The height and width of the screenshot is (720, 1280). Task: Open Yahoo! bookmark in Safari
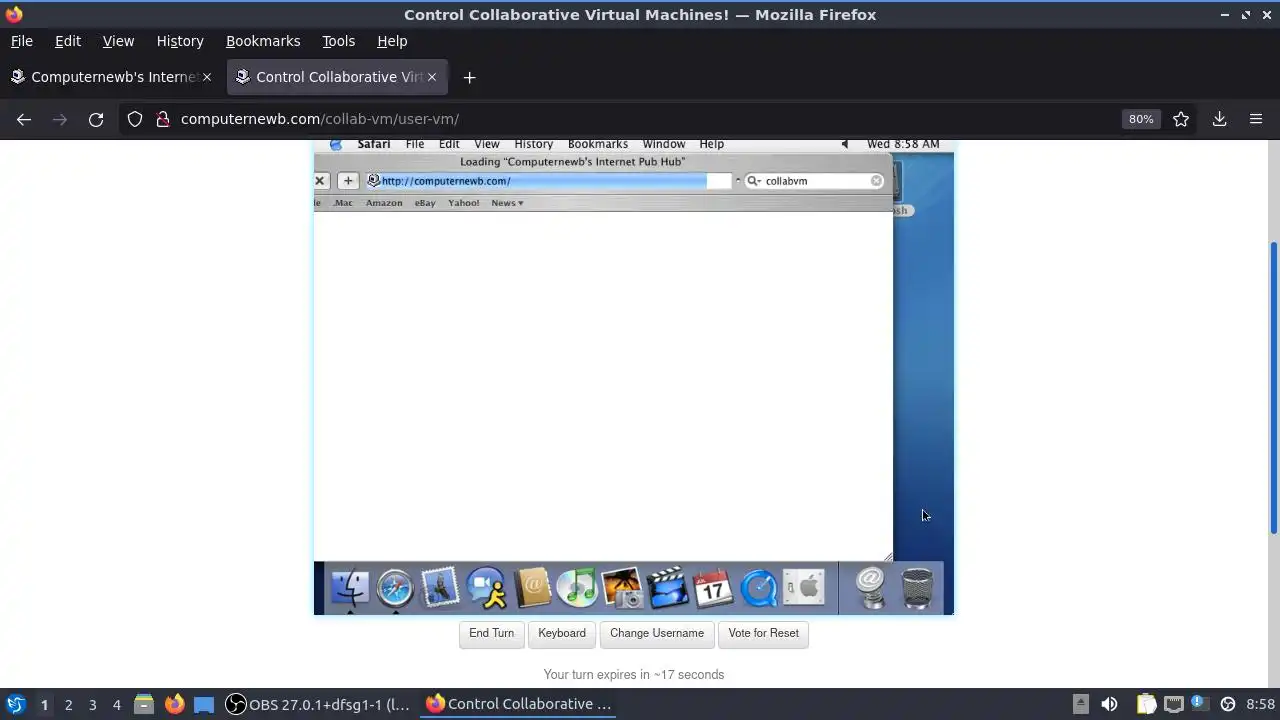[x=463, y=203]
